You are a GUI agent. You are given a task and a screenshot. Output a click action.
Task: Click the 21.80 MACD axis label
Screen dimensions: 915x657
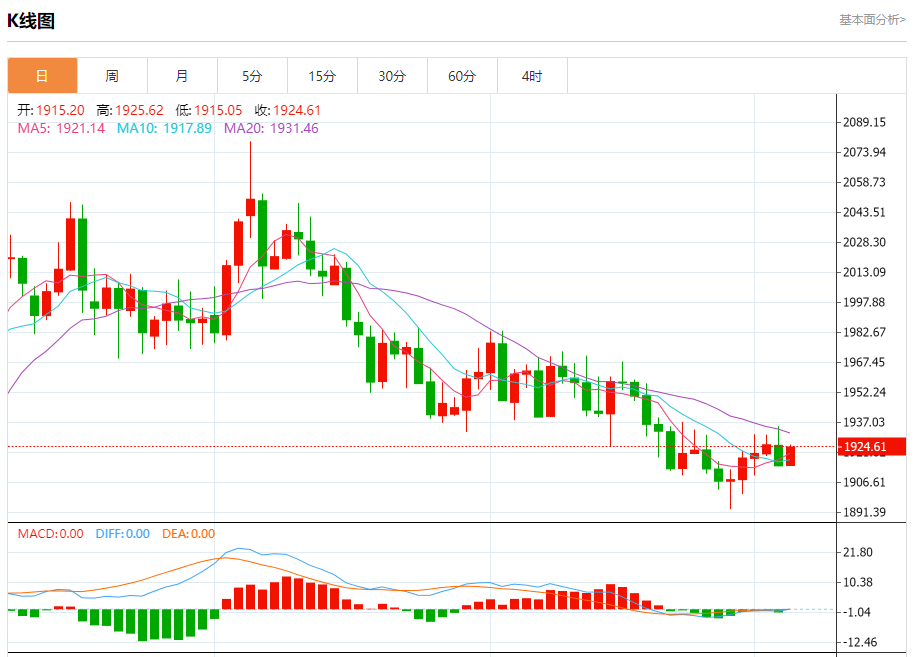[858, 553]
